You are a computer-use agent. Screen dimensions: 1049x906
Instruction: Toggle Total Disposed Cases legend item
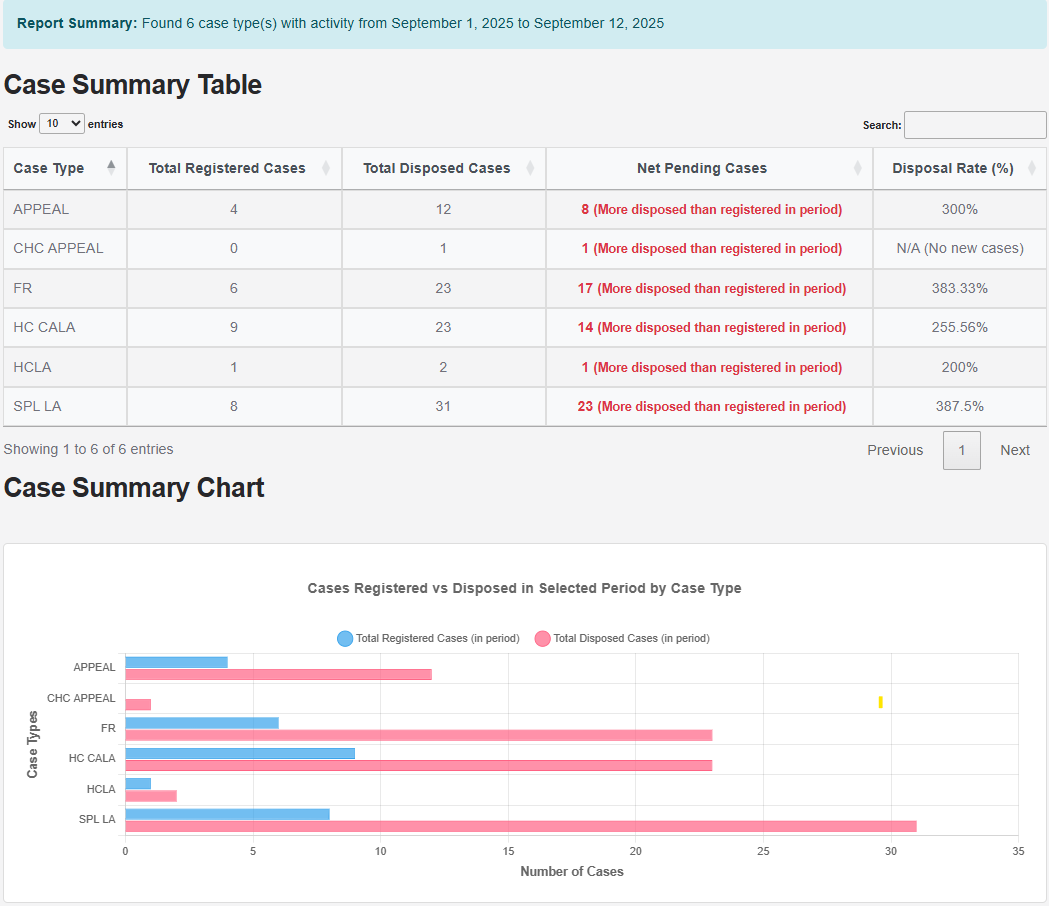tap(631, 638)
